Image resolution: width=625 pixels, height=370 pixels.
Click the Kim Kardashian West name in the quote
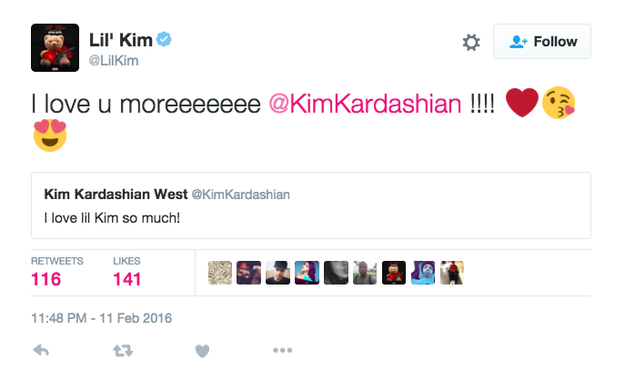tap(116, 194)
